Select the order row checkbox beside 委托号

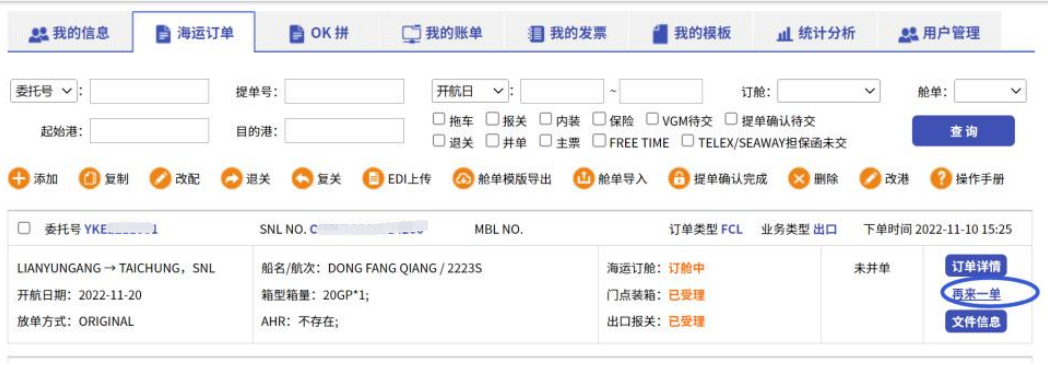(24, 228)
